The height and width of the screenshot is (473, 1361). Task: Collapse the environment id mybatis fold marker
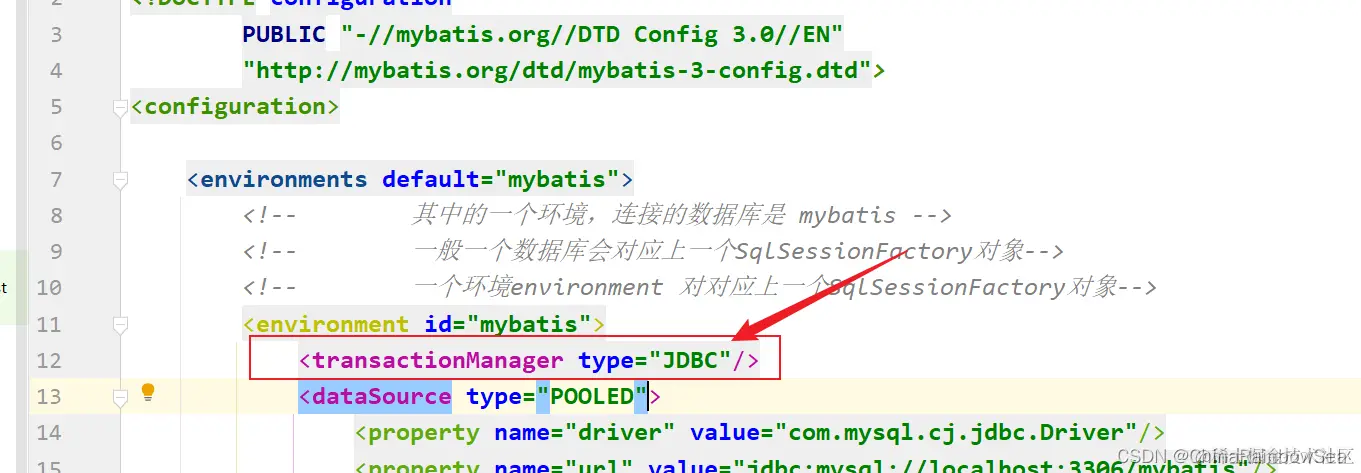pos(121,325)
